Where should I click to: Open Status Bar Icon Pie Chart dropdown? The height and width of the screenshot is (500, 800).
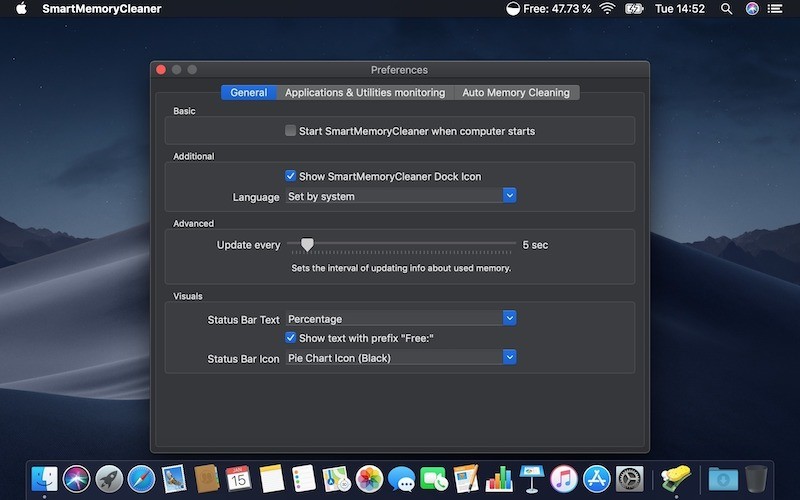pos(401,358)
